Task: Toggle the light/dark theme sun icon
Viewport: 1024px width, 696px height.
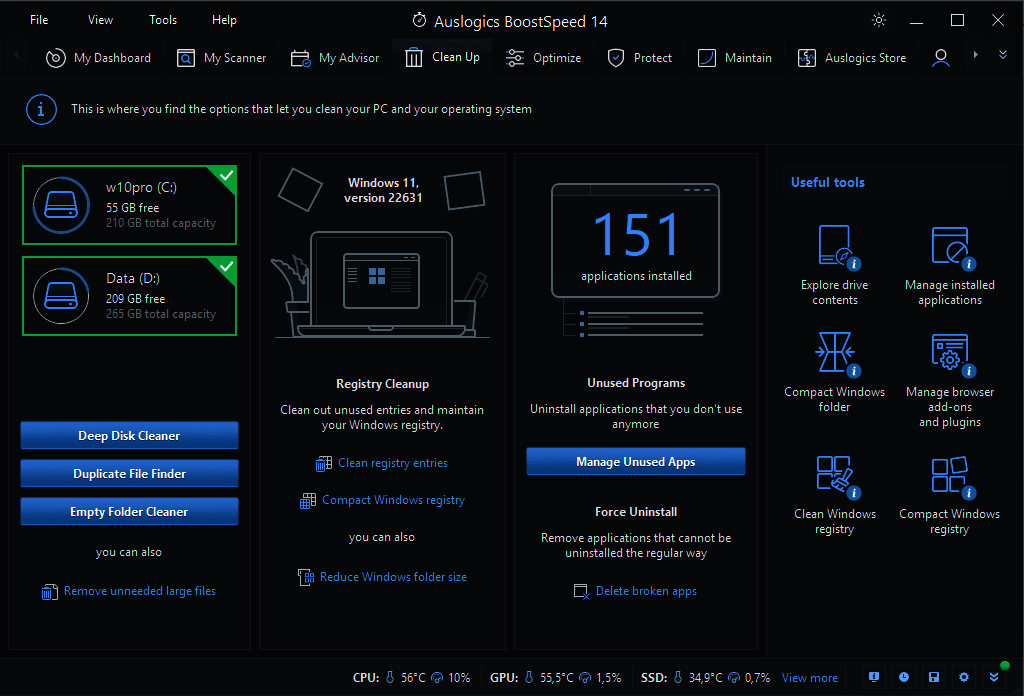Action: coord(879,20)
